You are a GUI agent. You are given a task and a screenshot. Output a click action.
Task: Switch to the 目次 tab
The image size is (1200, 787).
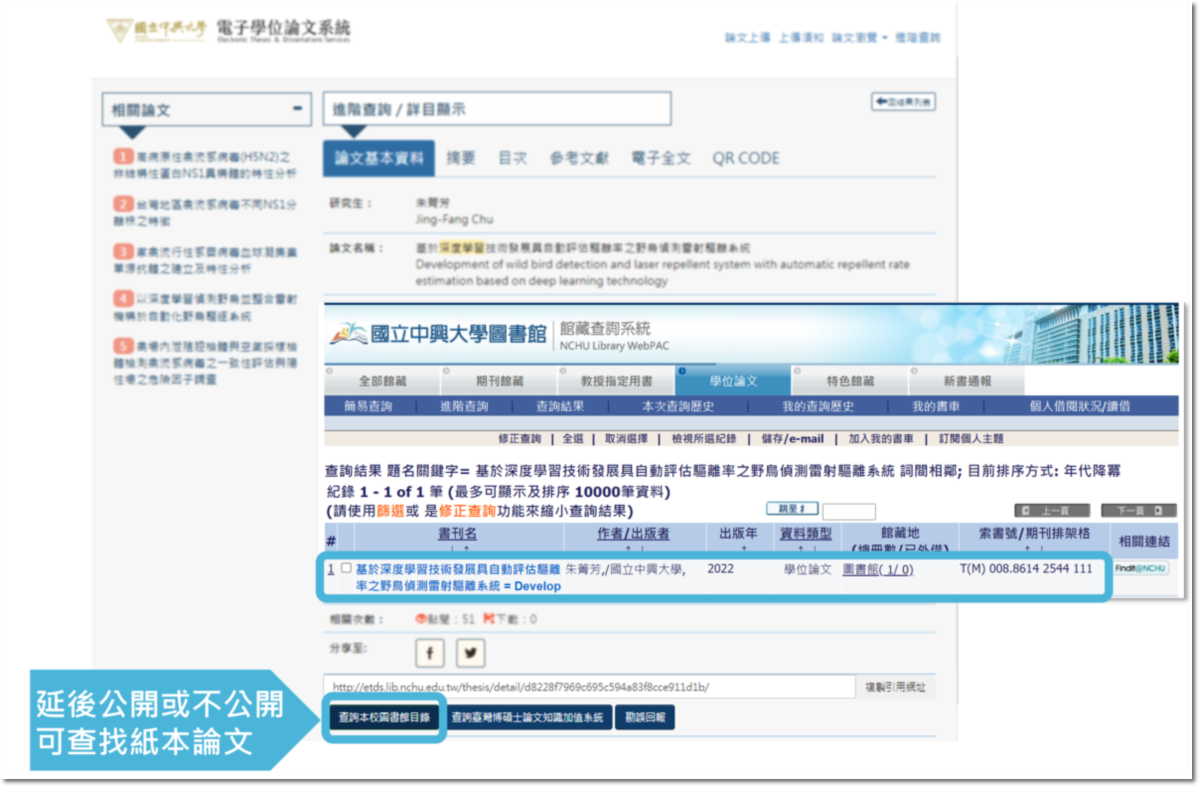[x=513, y=158]
